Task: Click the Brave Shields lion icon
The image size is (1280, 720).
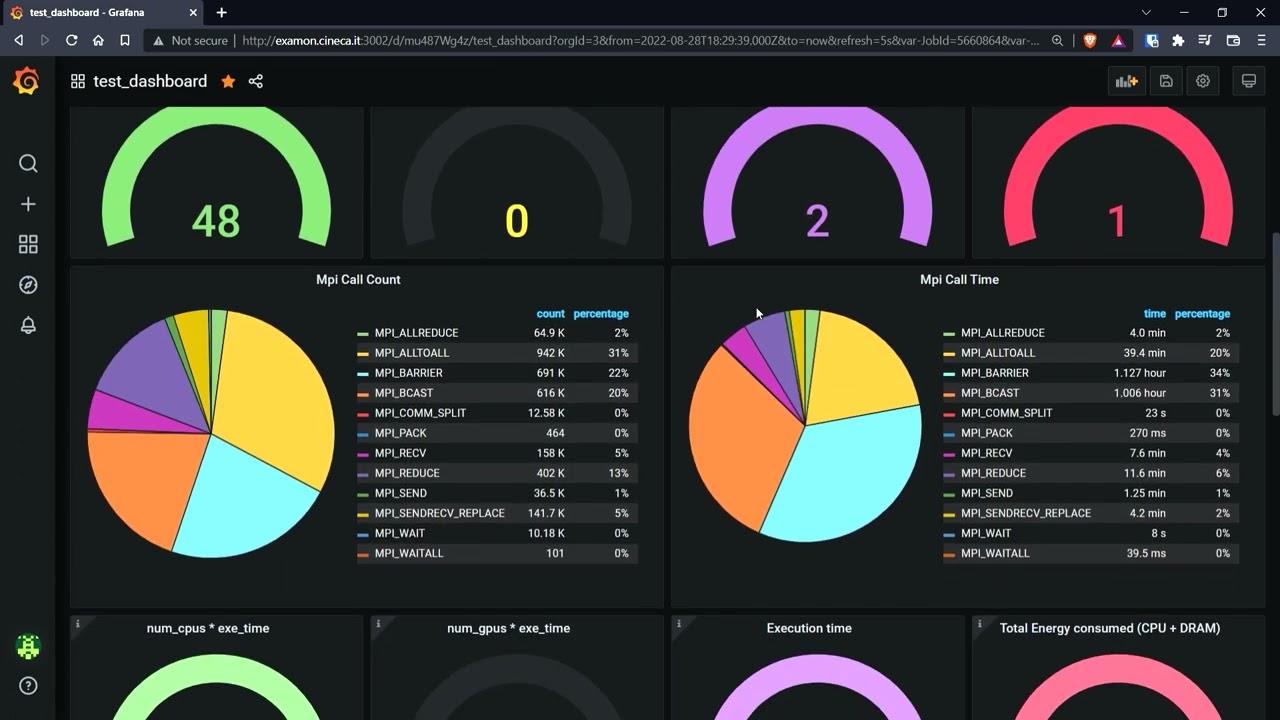Action: click(x=1090, y=40)
